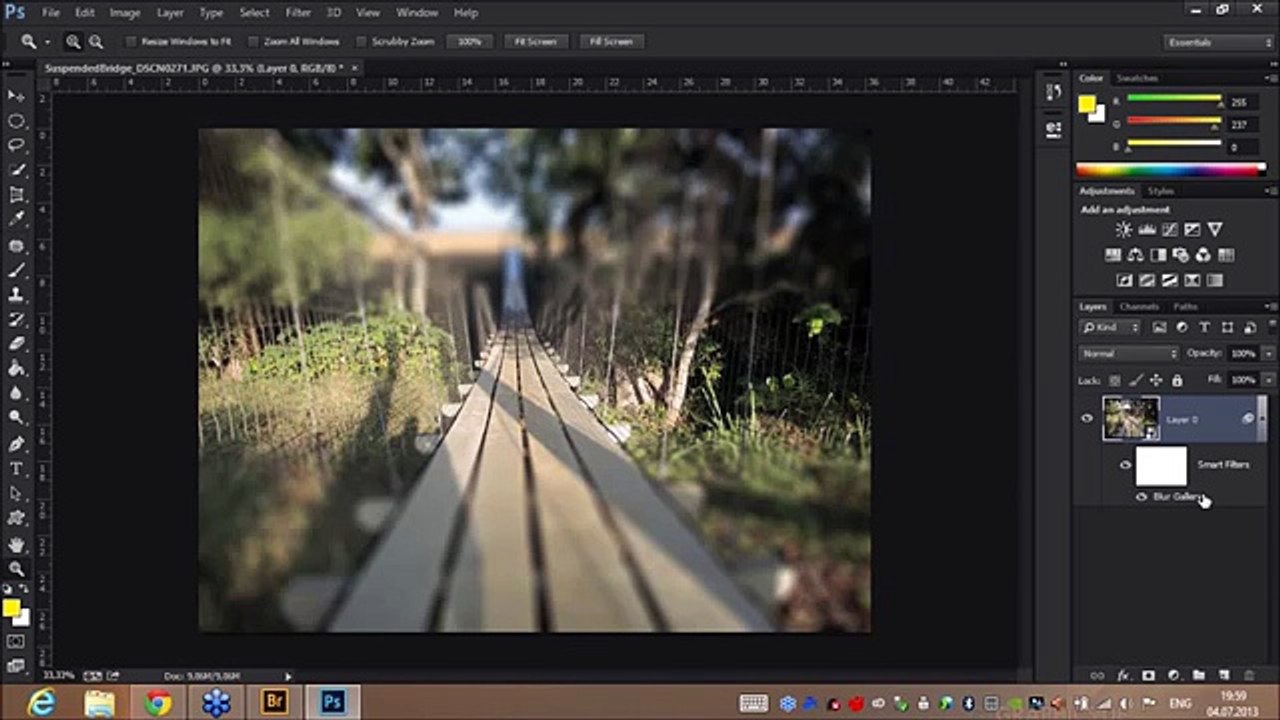Select the Horizontal Type tool

tap(16, 469)
